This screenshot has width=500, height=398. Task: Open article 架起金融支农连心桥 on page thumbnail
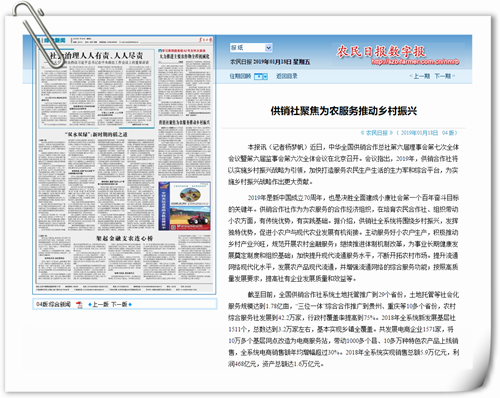124,238
